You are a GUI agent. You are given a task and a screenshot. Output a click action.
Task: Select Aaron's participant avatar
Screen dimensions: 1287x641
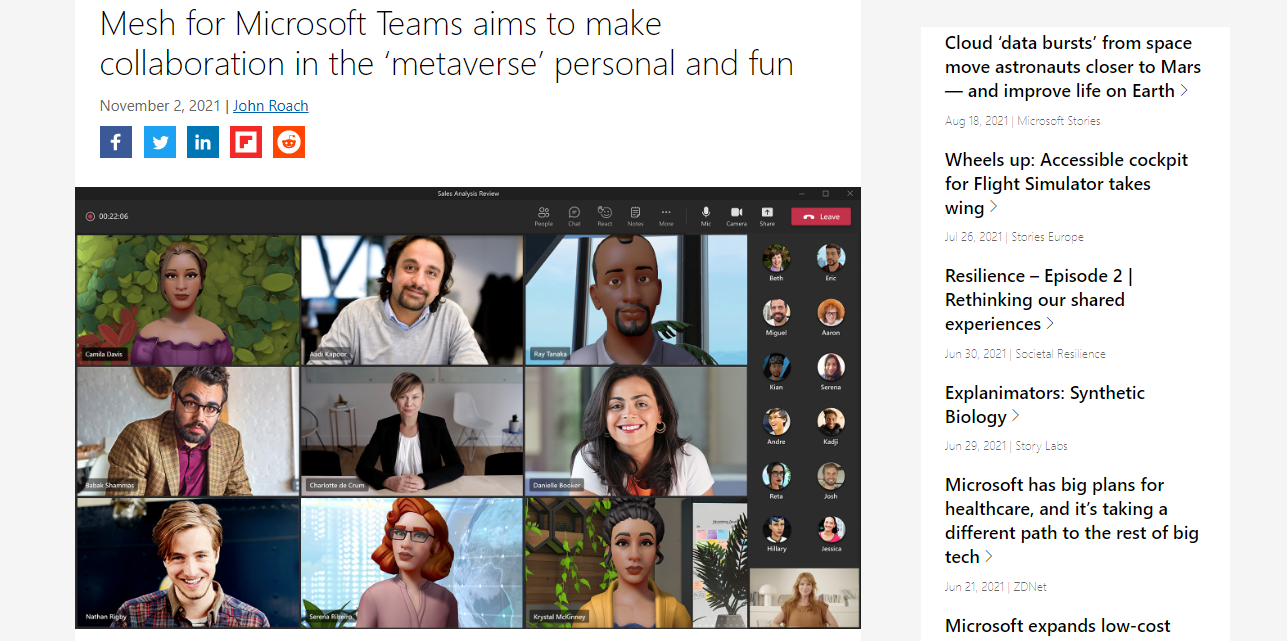[831, 312]
